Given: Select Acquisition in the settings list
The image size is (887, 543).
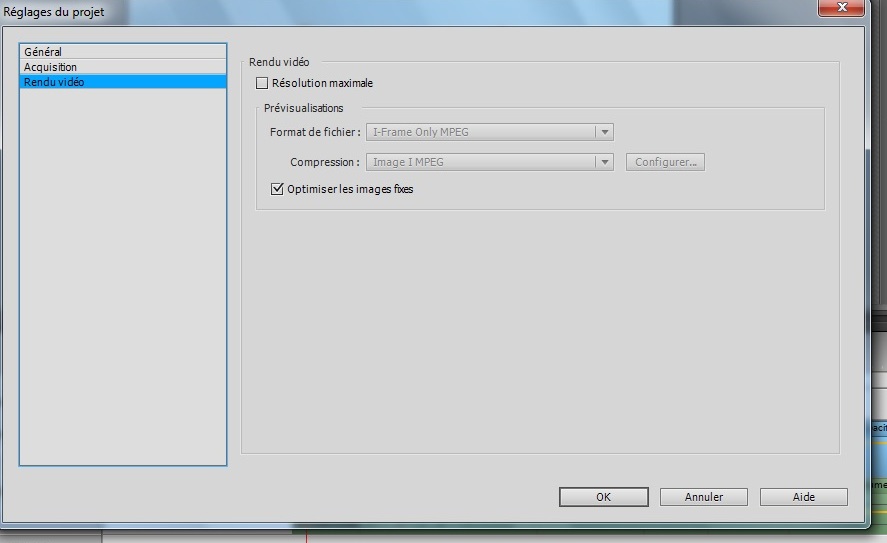Looking at the screenshot, I should coord(123,67).
